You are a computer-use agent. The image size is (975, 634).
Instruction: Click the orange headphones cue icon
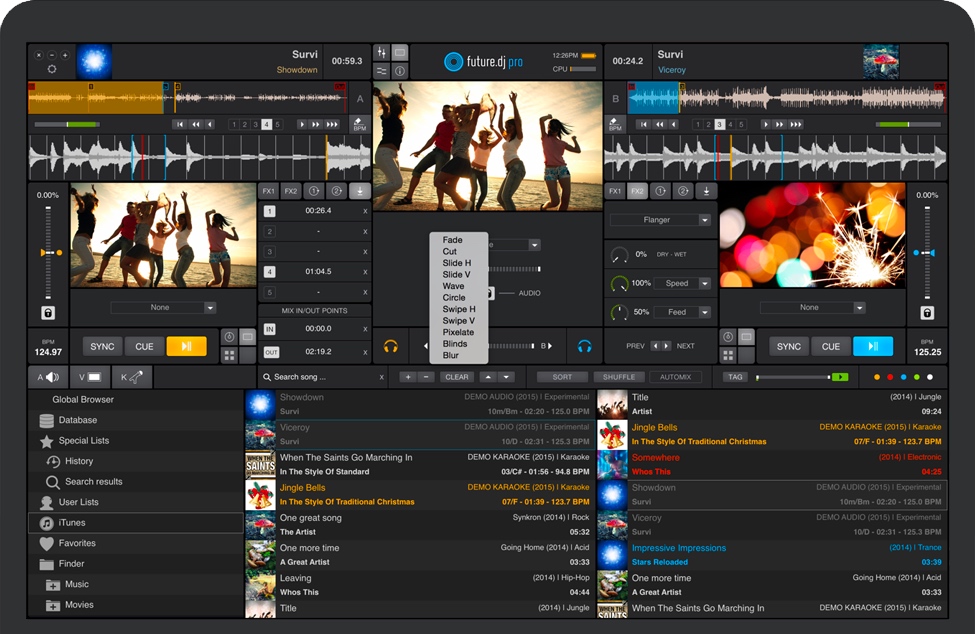[391, 346]
